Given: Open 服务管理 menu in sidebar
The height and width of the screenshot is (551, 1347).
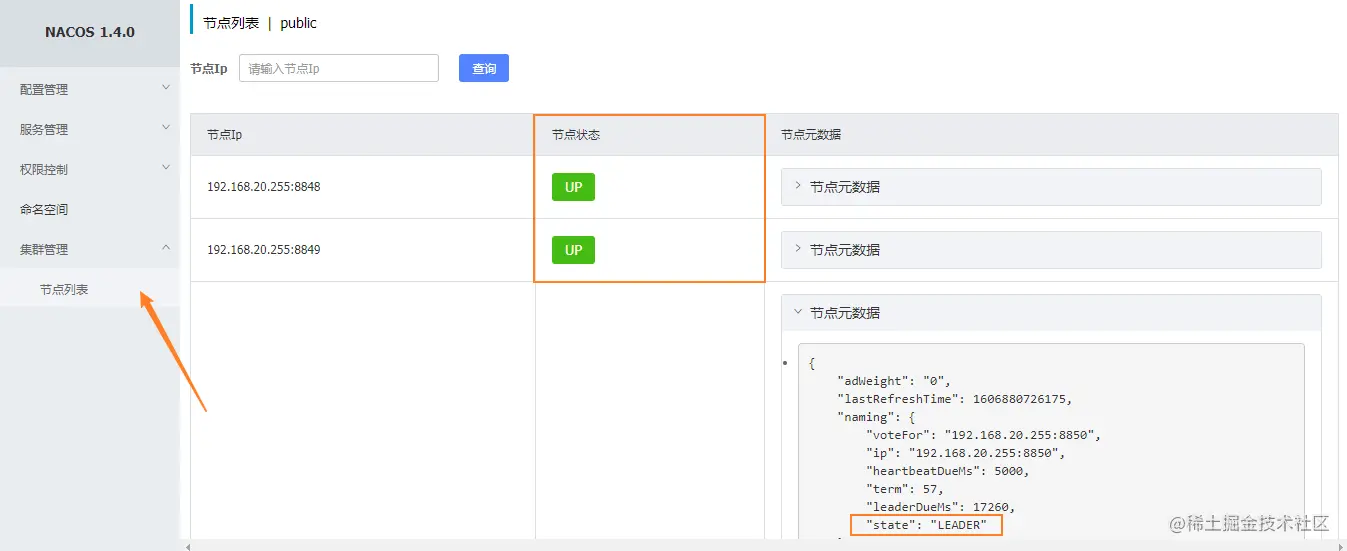Looking at the screenshot, I should click(x=90, y=129).
